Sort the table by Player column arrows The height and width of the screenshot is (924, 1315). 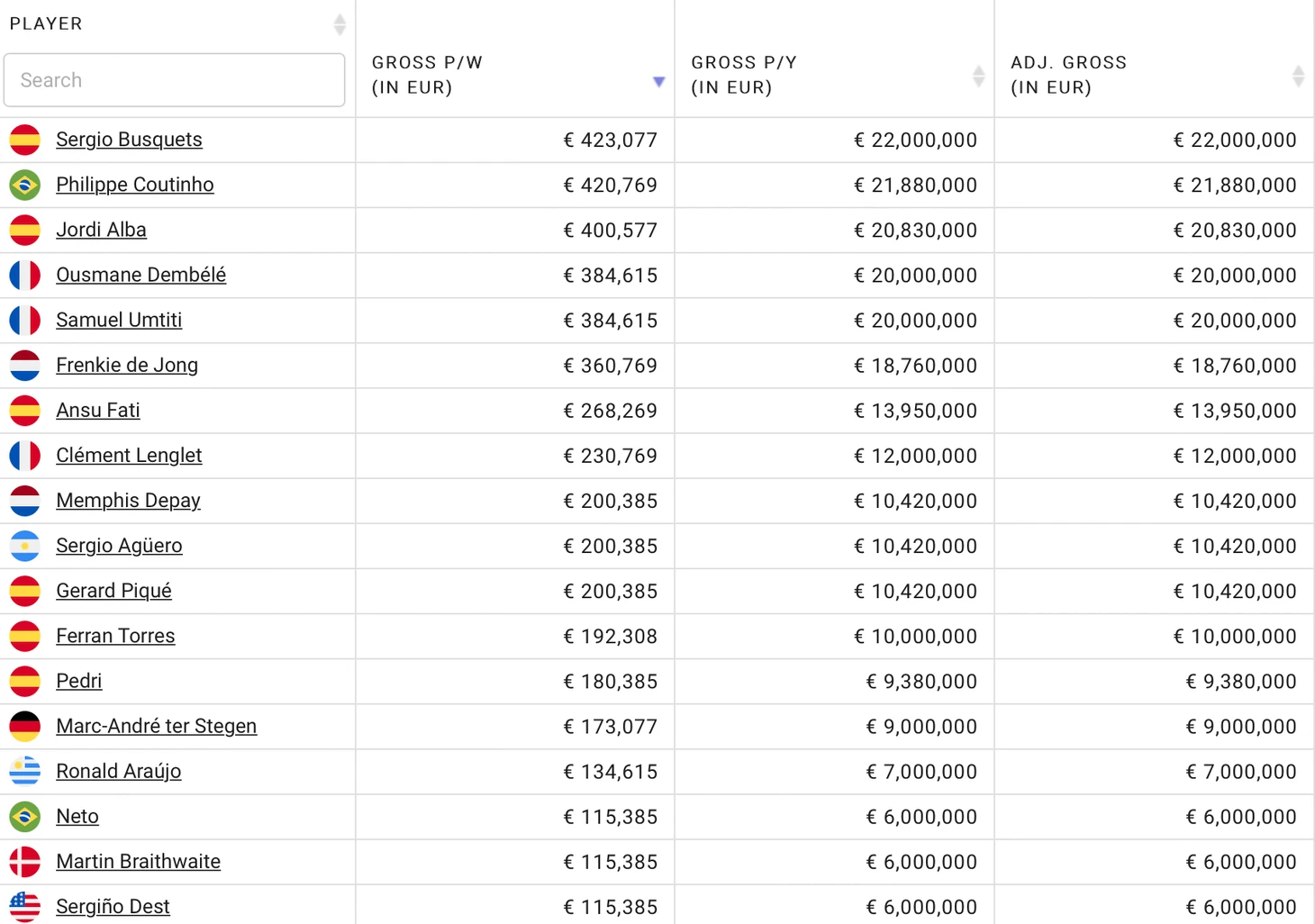340,24
